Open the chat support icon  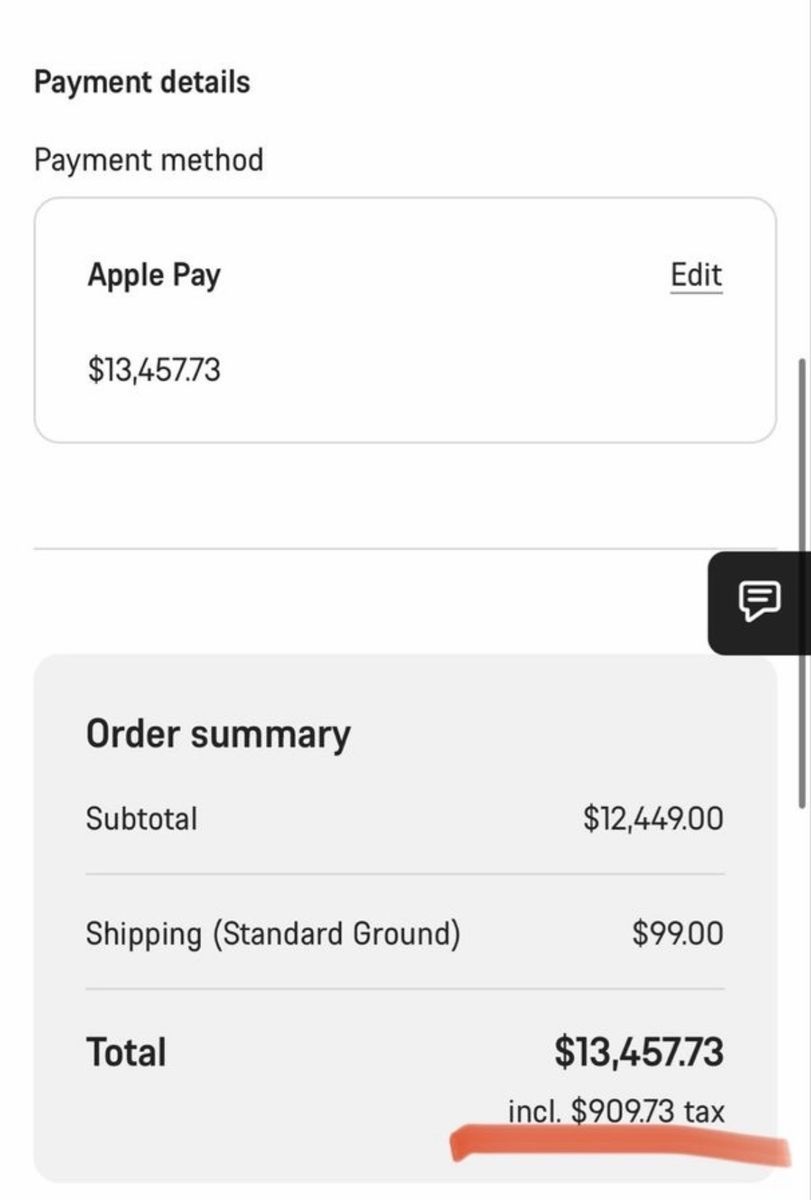(759, 601)
